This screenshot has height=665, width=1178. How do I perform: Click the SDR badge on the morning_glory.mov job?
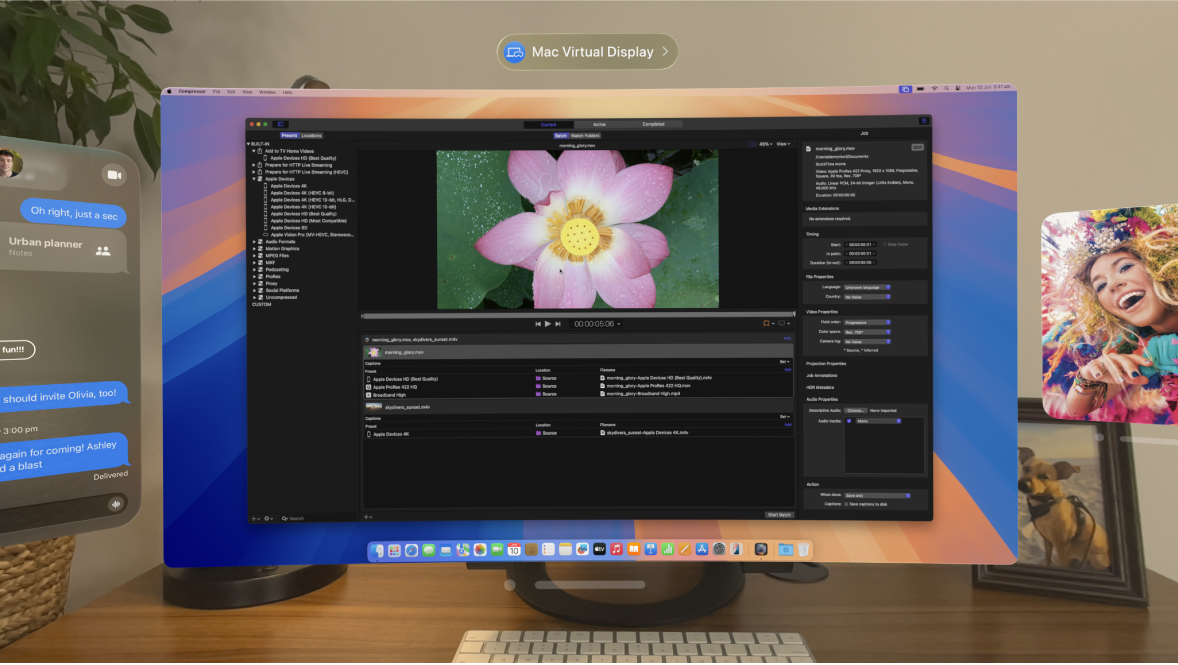918,147
